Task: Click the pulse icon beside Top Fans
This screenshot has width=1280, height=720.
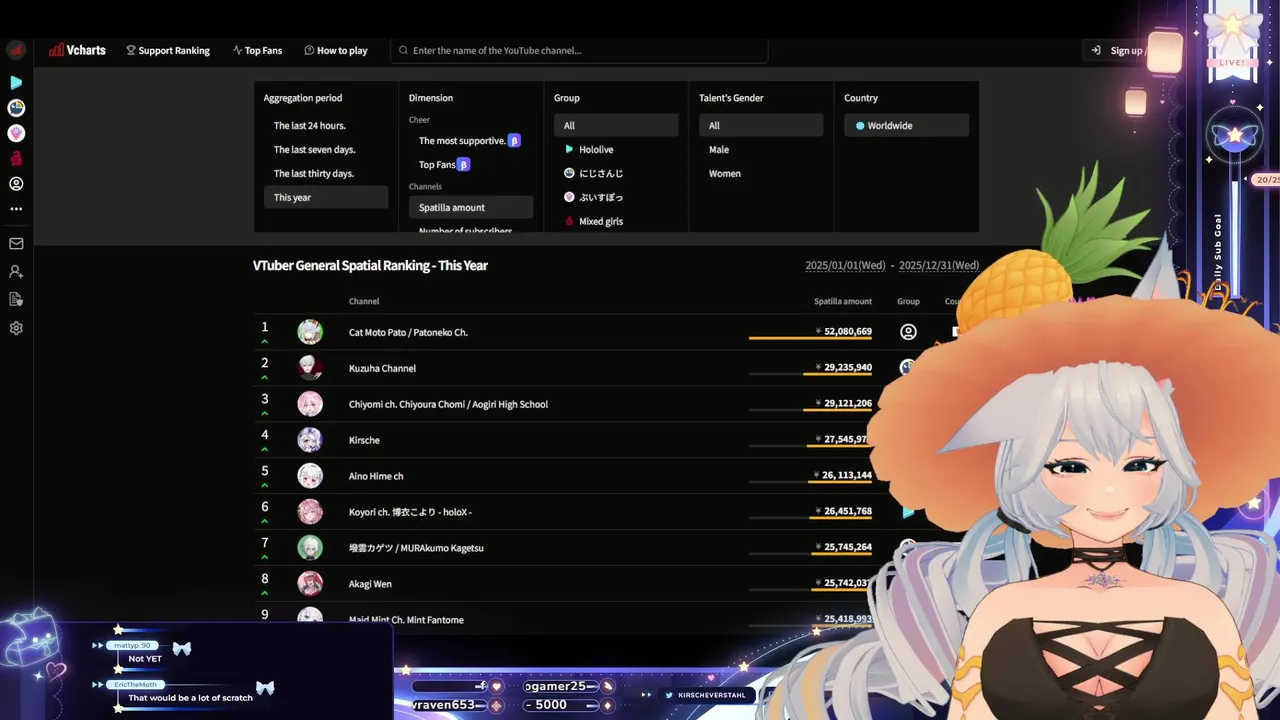Action: (x=237, y=50)
